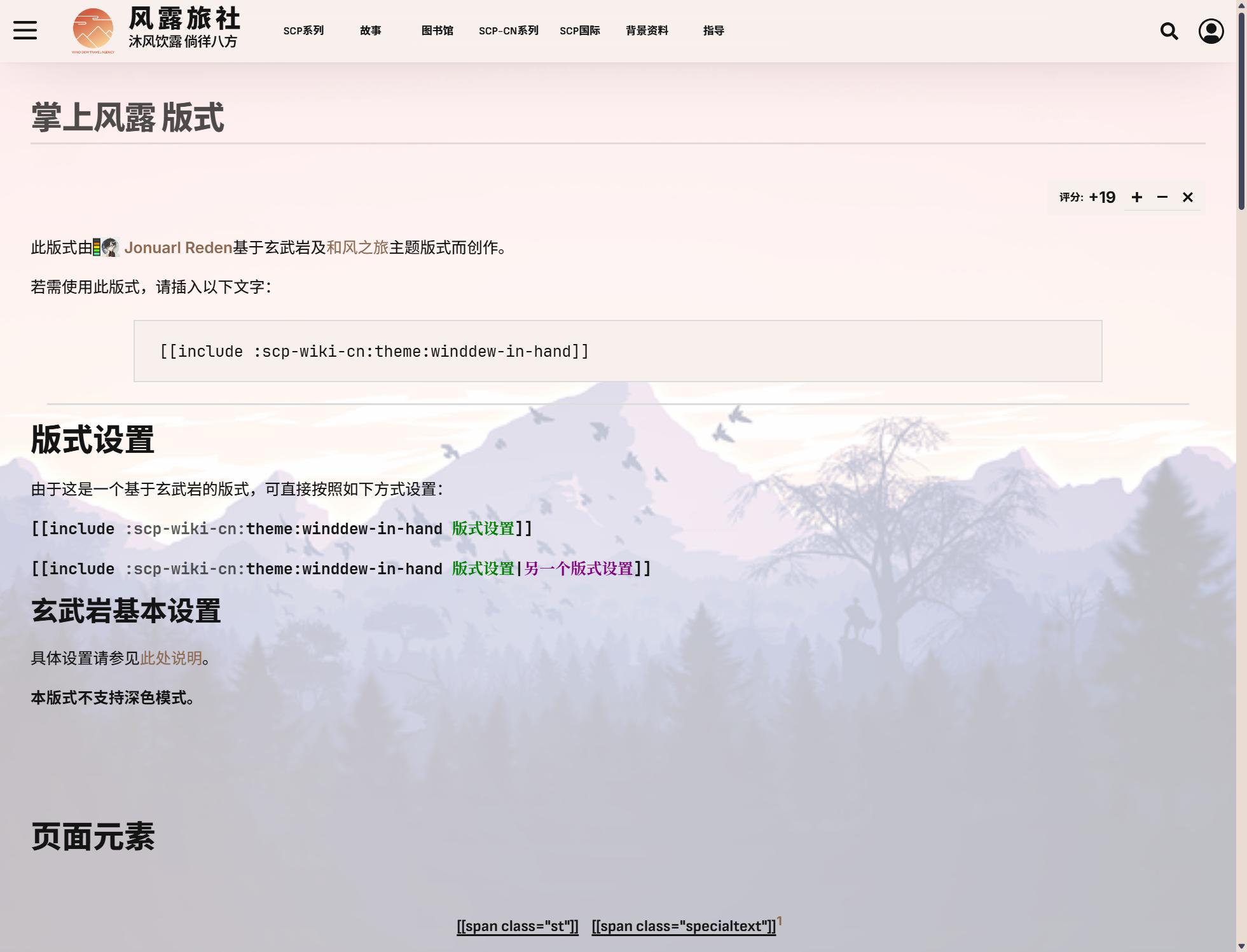Screen dimensions: 1247x952
Task: Open the SCP国际 menu item
Action: (x=579, y=31)
